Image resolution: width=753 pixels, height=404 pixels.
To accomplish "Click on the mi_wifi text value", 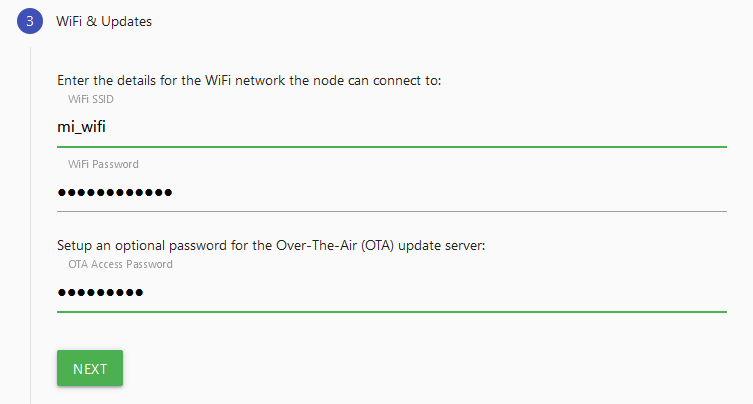I will [82, 127].
